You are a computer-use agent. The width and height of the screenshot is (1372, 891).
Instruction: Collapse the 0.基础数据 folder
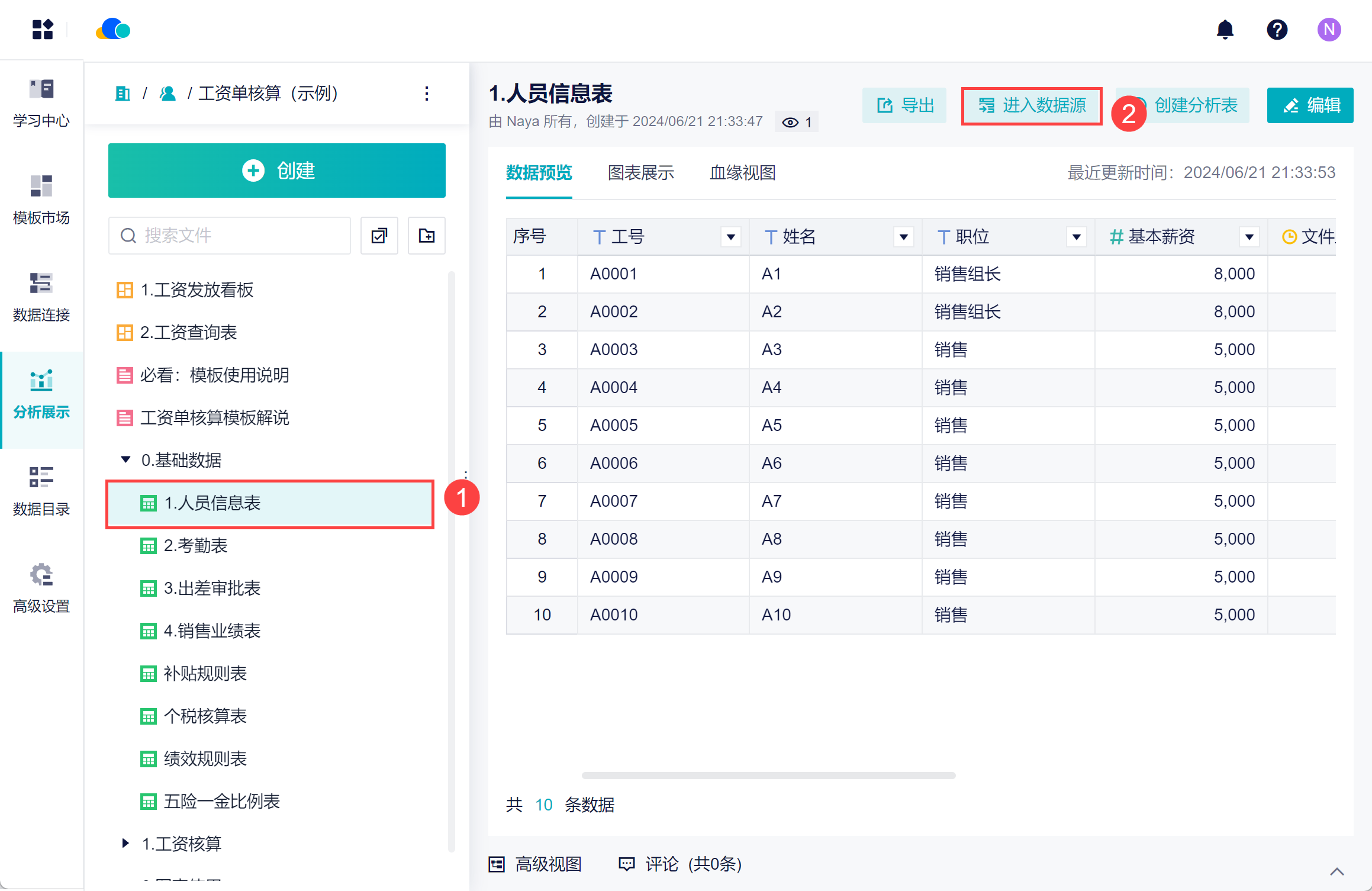point(125,459)
